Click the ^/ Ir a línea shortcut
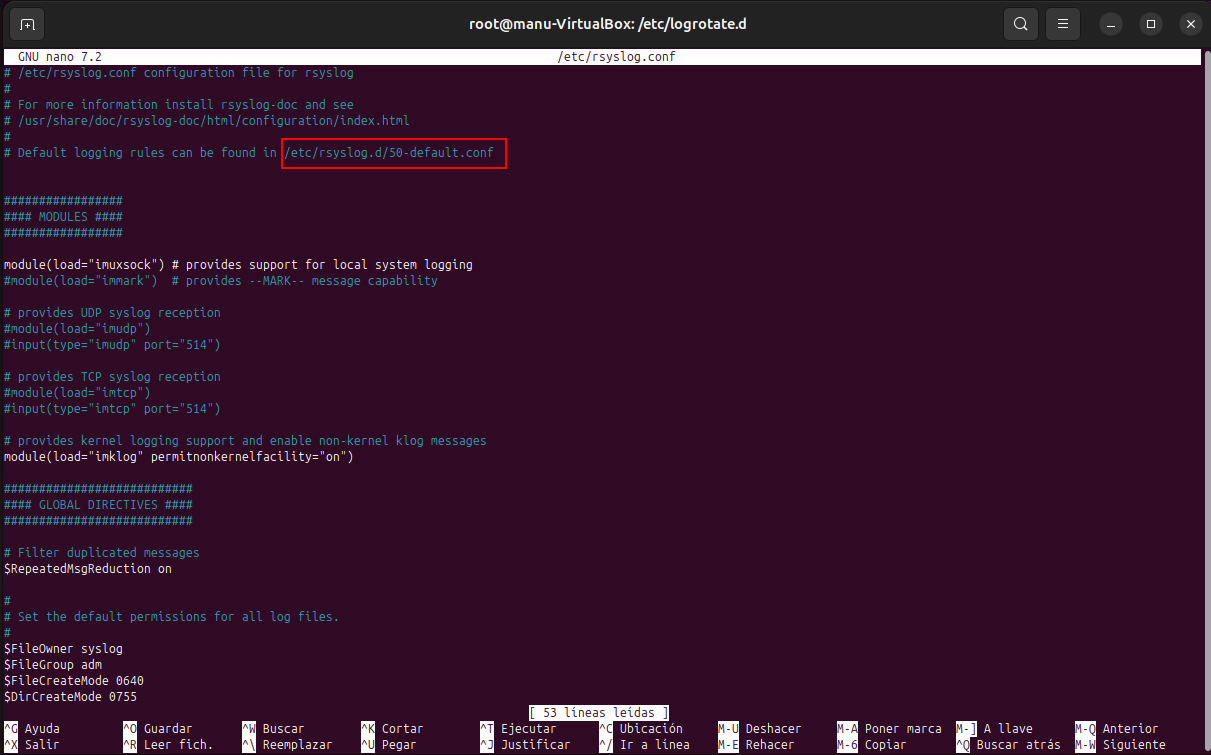 tap(644, 745)
